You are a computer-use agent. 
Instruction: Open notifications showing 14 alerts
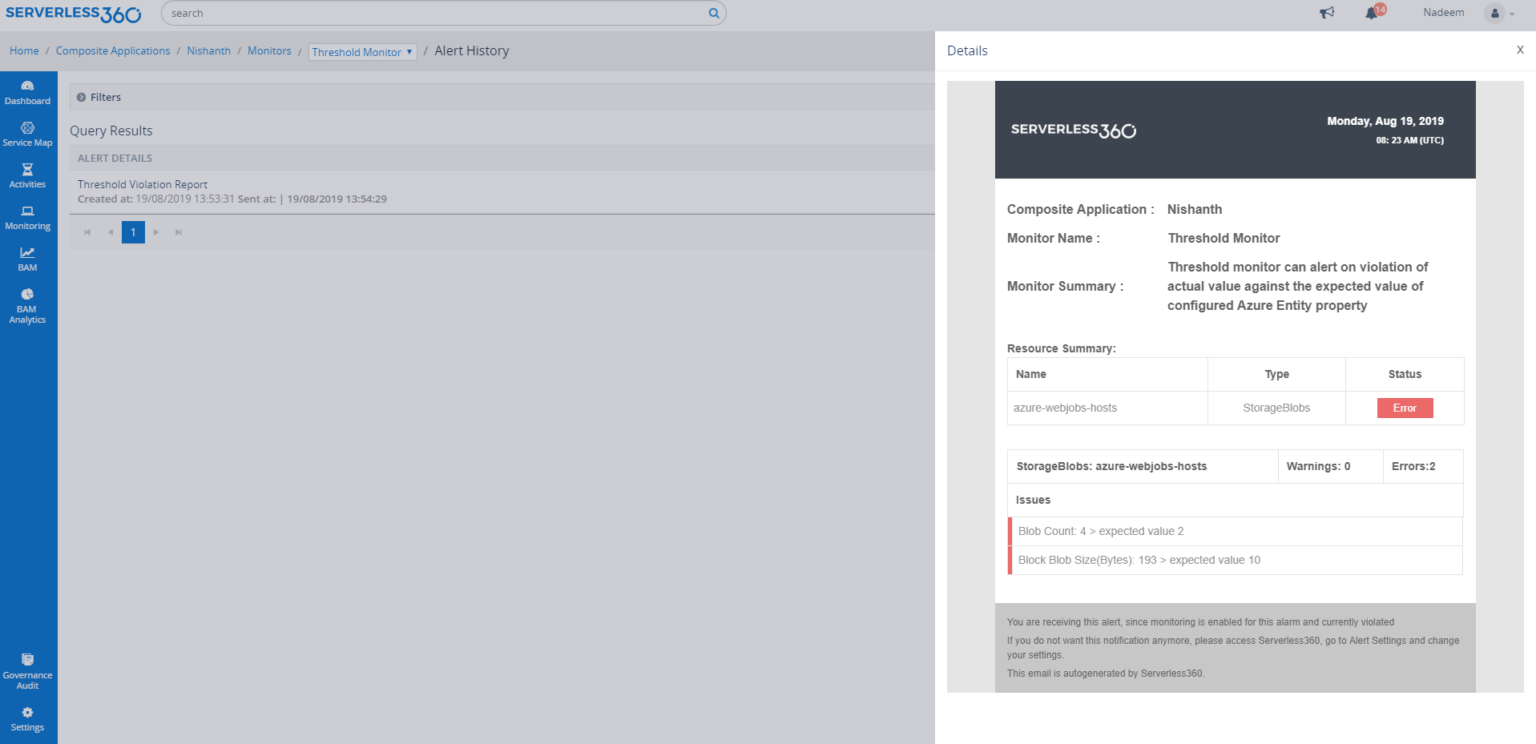[1370, 13]
